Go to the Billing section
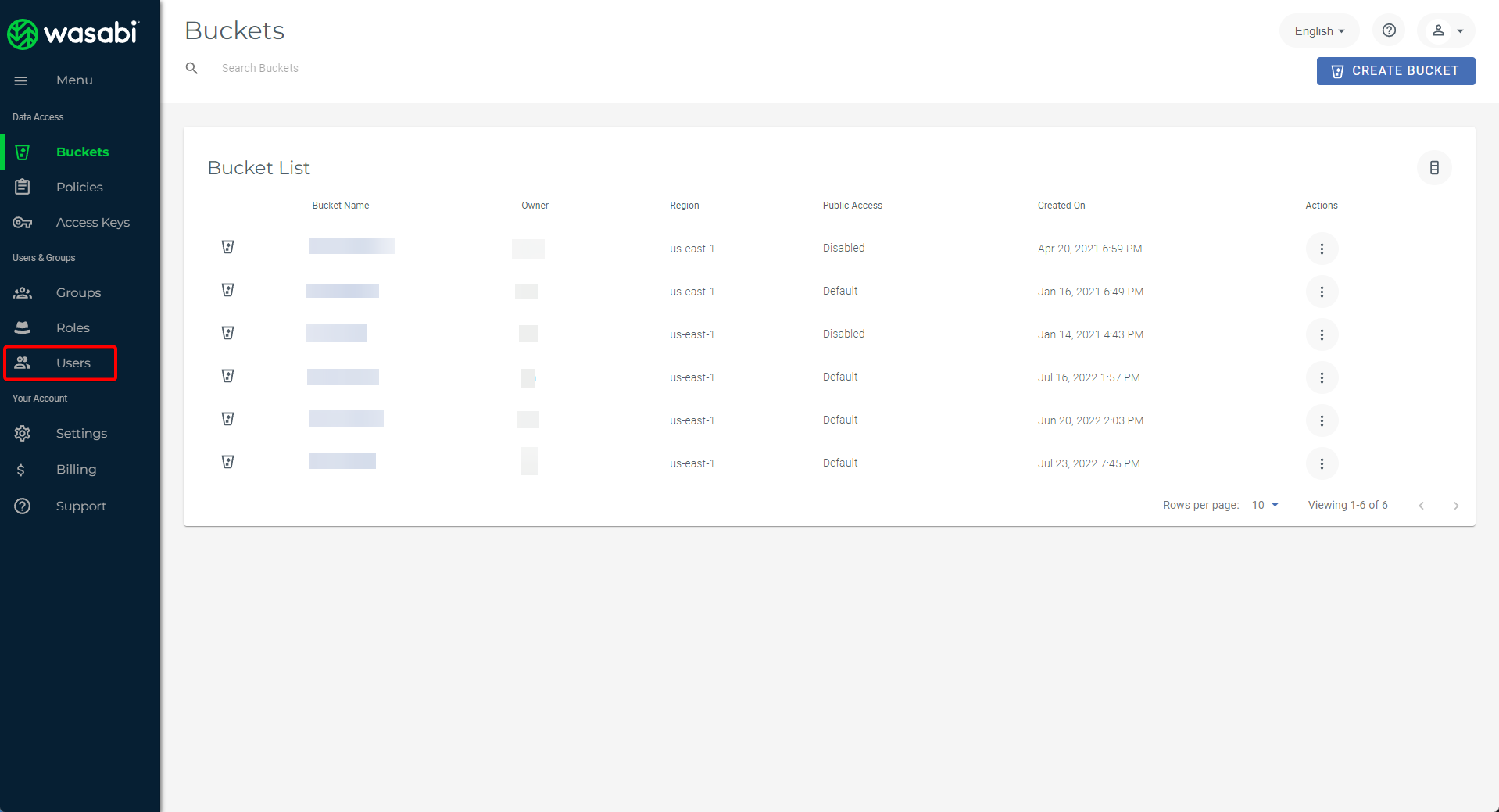 pos(76,470)
